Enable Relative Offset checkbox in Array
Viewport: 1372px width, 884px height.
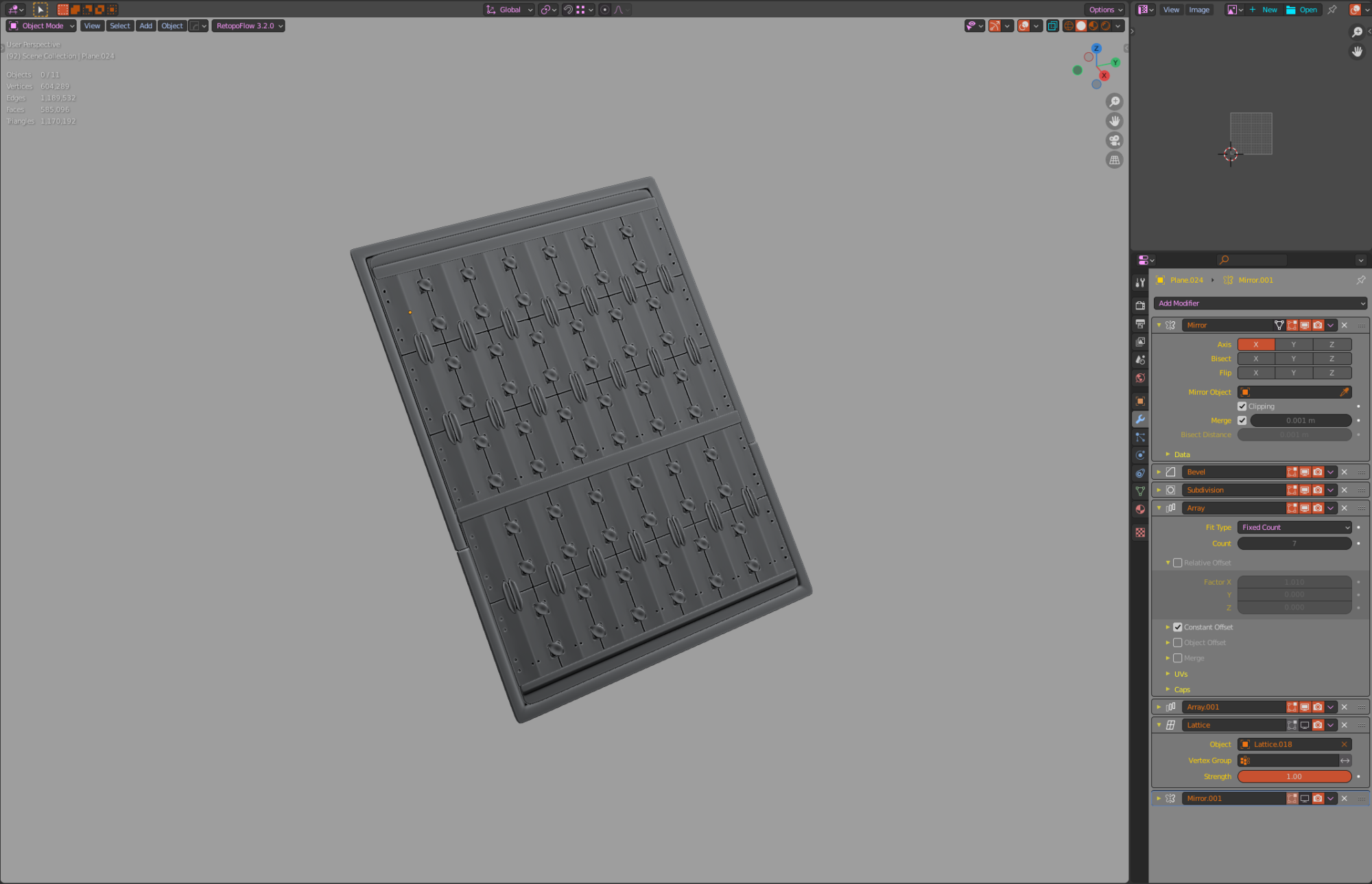(1178, 563)
